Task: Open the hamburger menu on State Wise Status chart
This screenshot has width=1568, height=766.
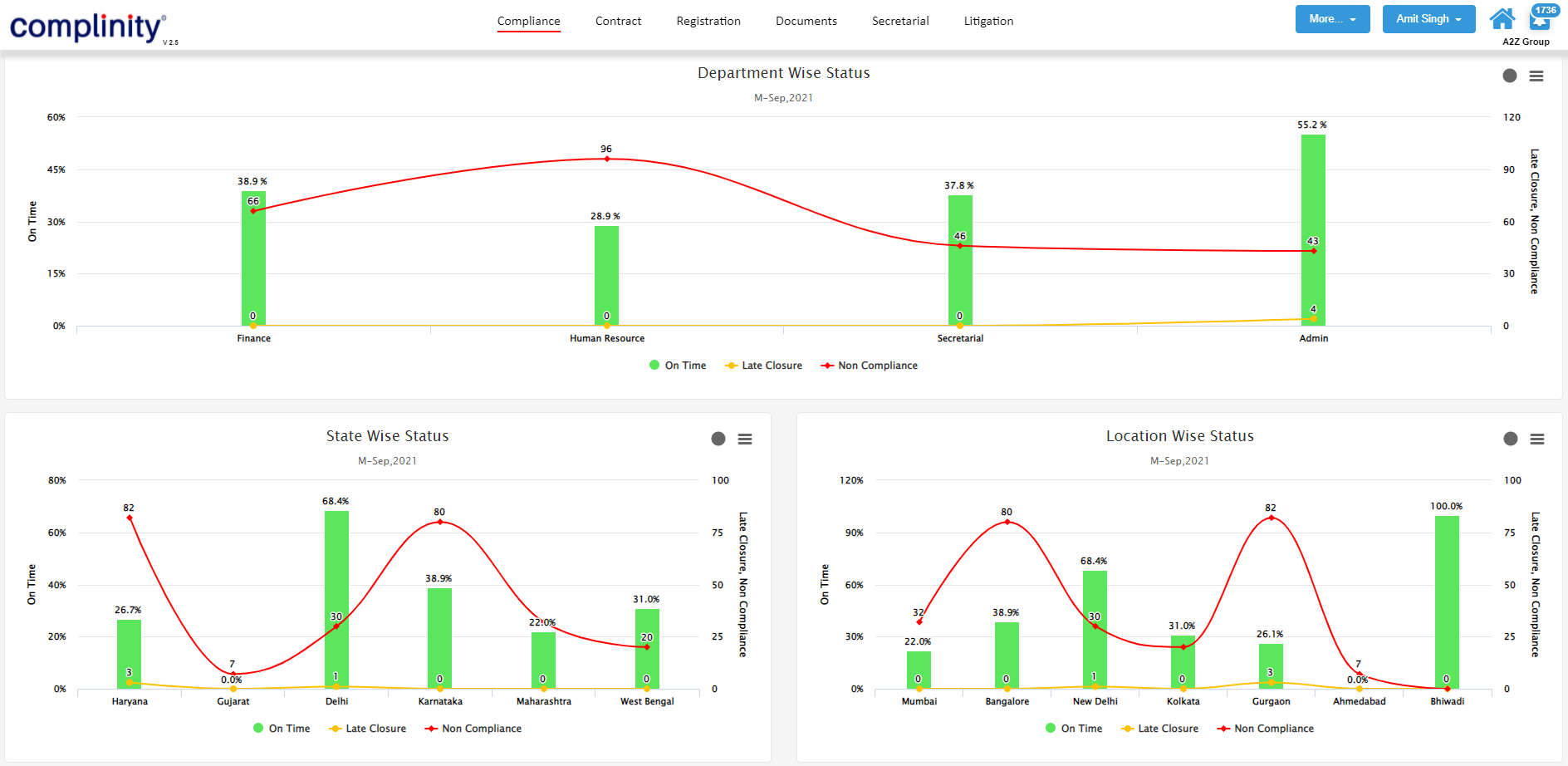Action: point(745,439)
